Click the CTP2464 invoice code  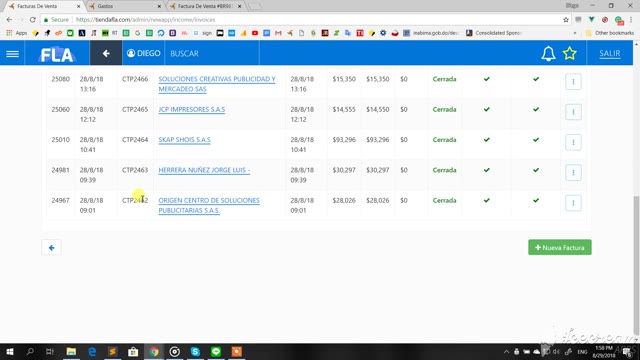[x=135, y=140]
